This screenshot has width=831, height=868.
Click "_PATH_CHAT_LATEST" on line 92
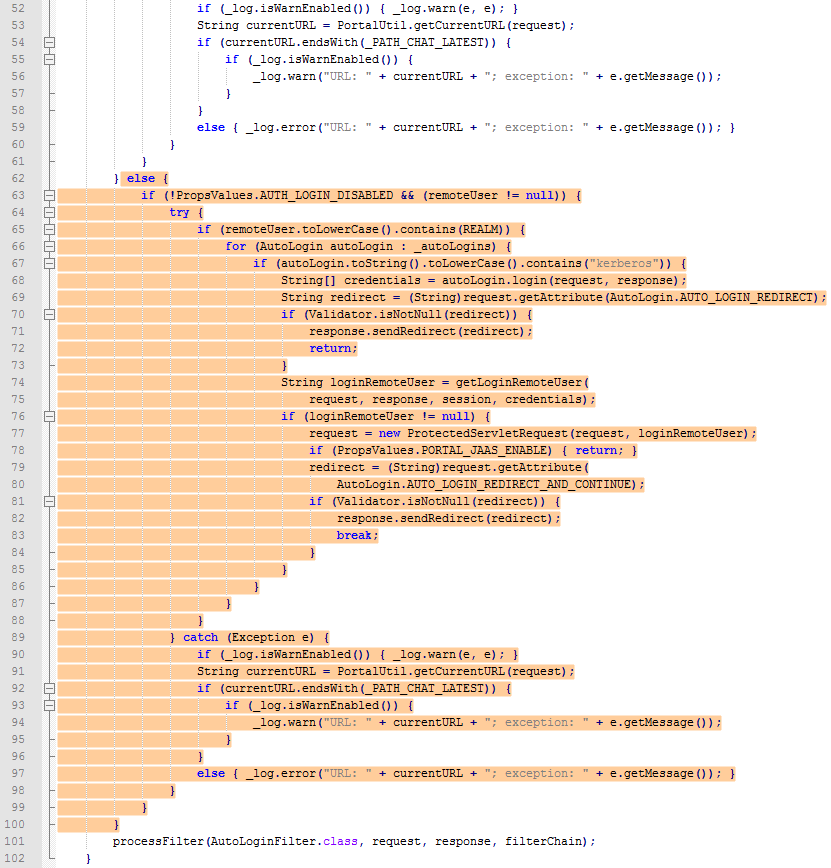(x=426, y=689)
